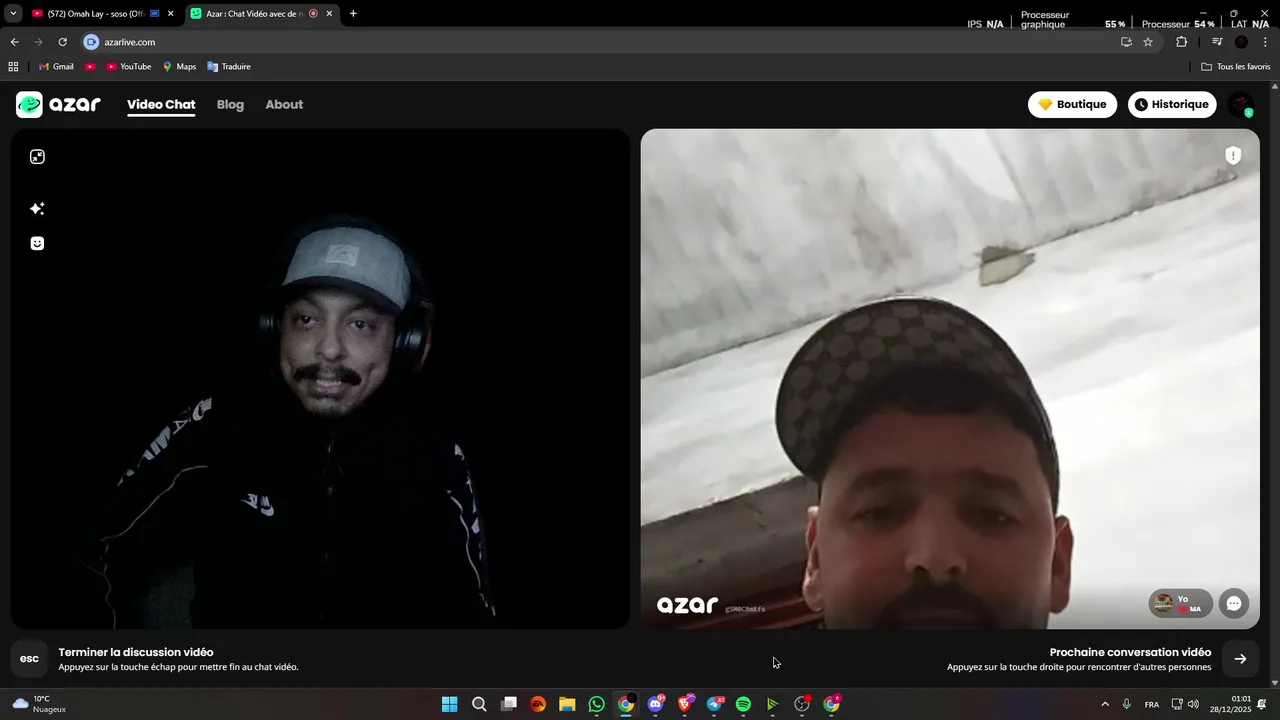The image size is (1280, 720).
Task: Open the Azar profile avatar menu
Action: (1241, 104)
